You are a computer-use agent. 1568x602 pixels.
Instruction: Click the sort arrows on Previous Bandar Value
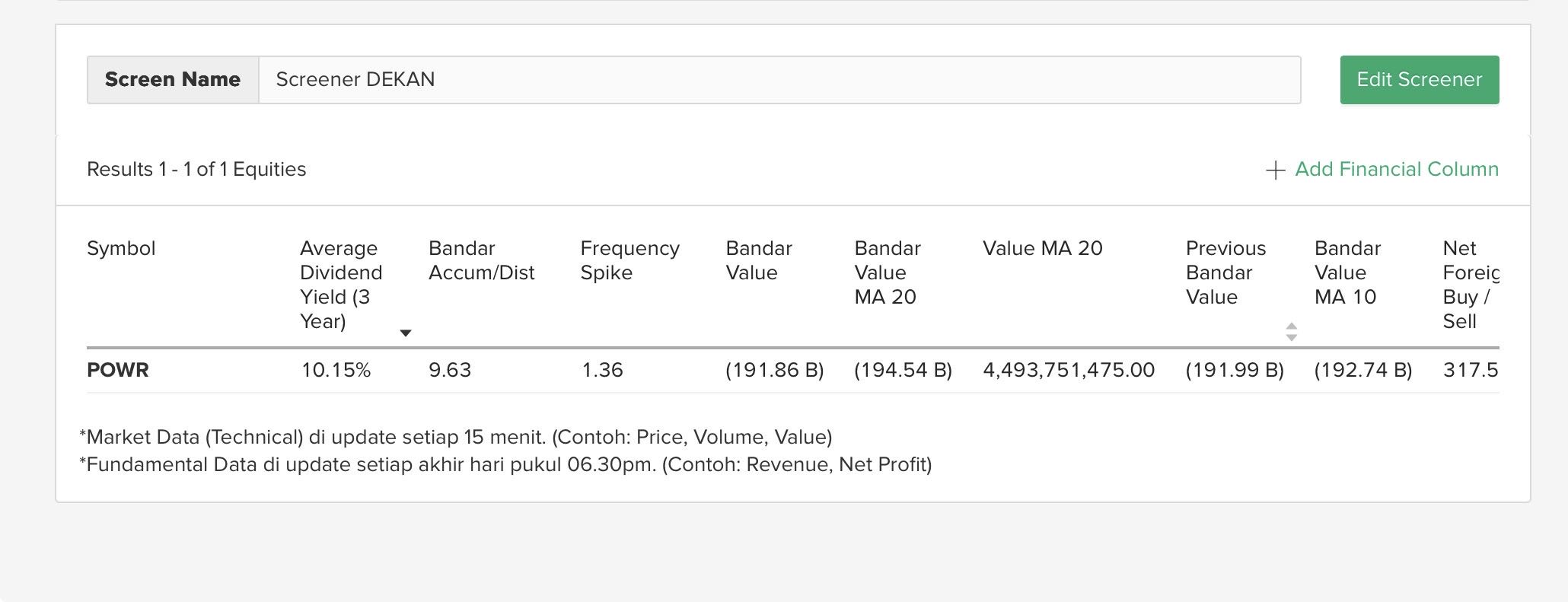pyautogui.click(x=1291, y=331)
